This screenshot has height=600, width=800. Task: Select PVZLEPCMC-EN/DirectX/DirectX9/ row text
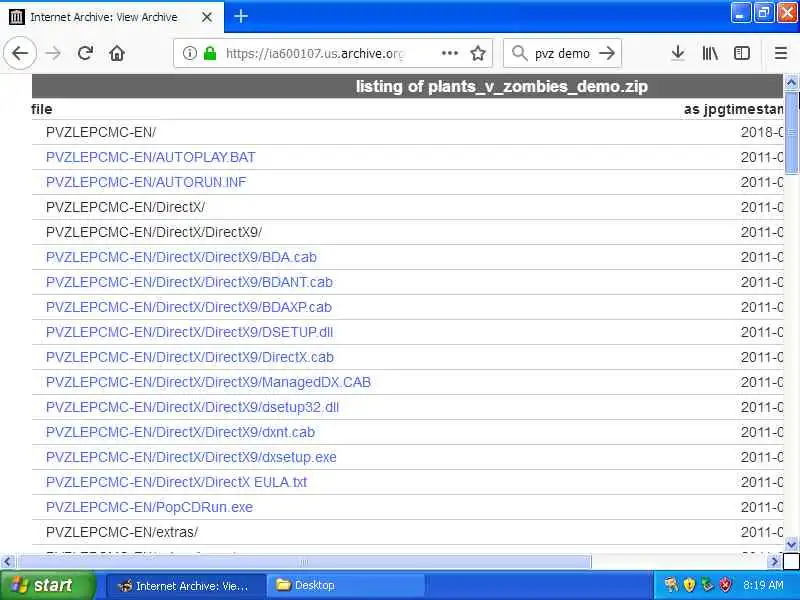[x=154, y=232]
